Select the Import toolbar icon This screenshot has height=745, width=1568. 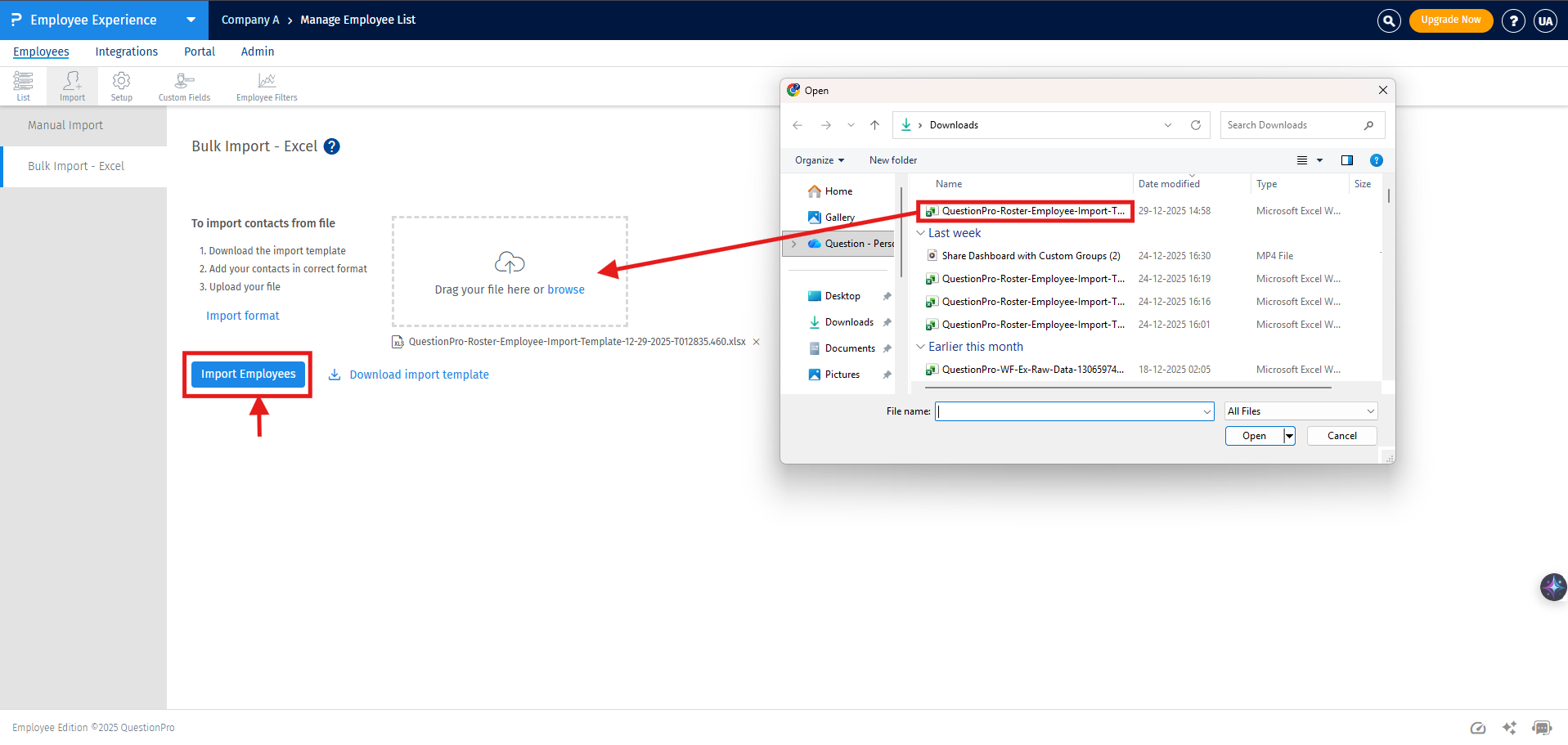[x=72, y=86]
